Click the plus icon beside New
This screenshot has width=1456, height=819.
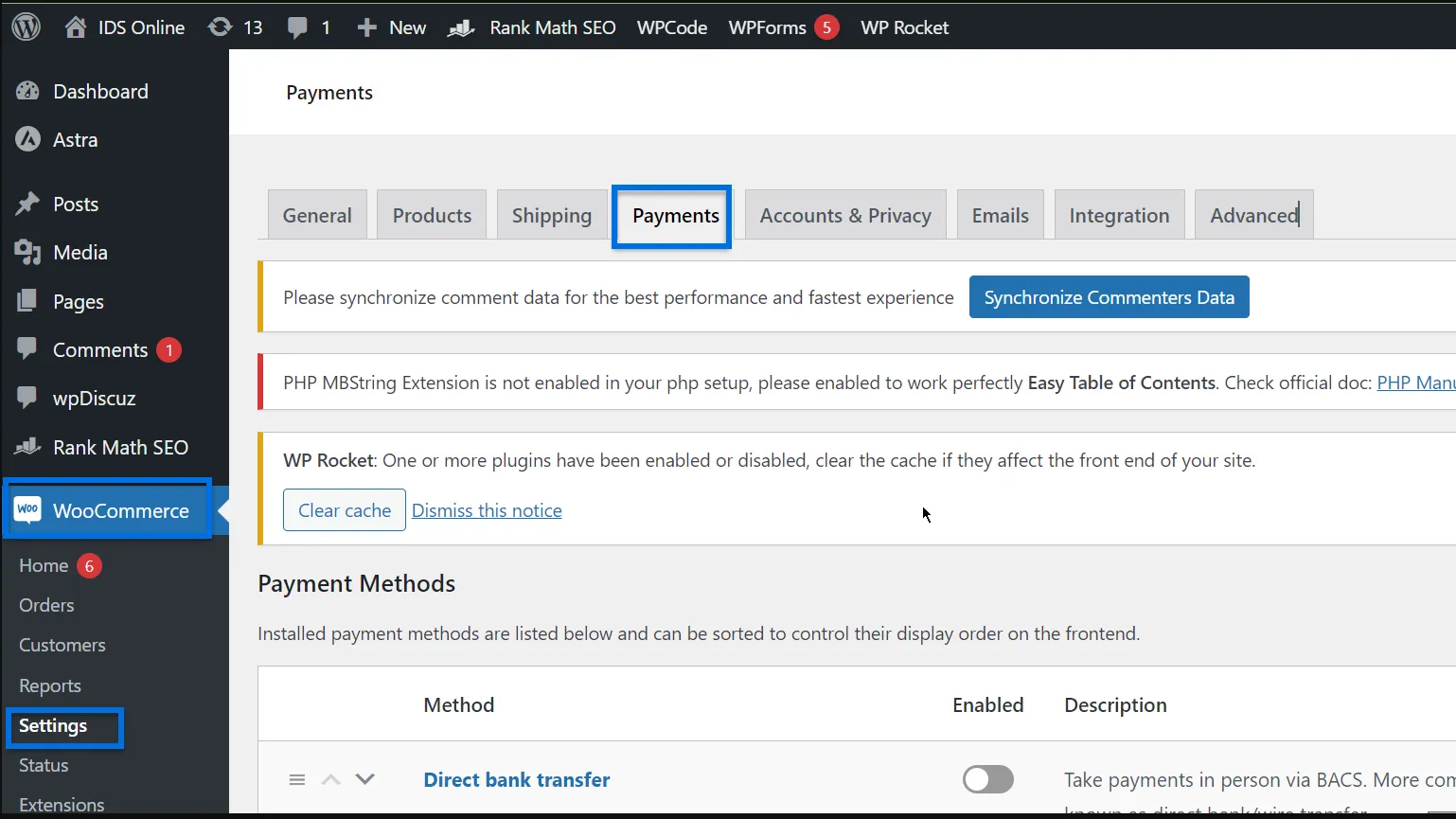tap(367, 27)
